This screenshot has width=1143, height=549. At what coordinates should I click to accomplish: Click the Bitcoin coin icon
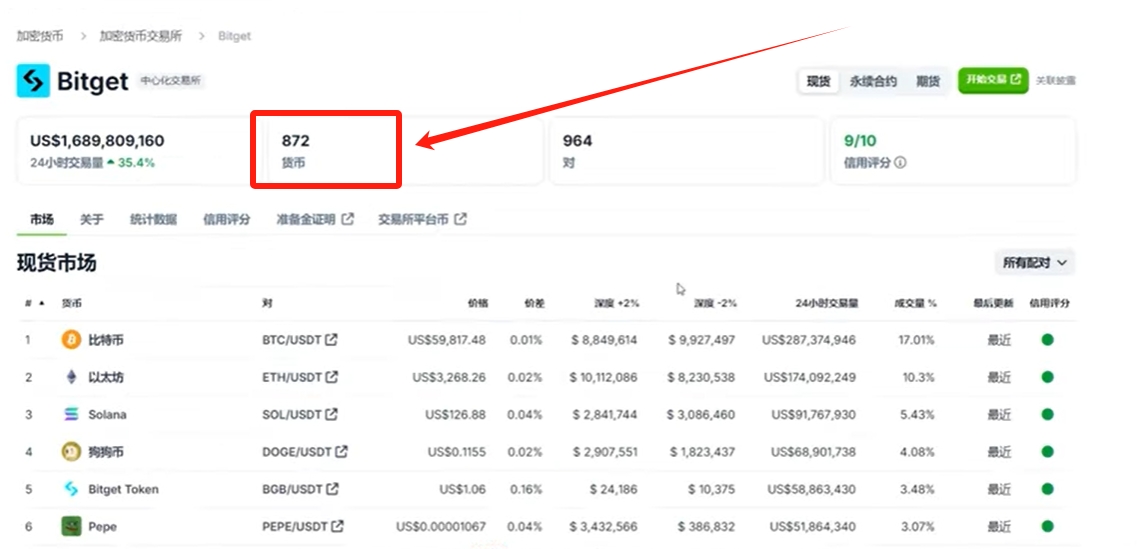71,340
